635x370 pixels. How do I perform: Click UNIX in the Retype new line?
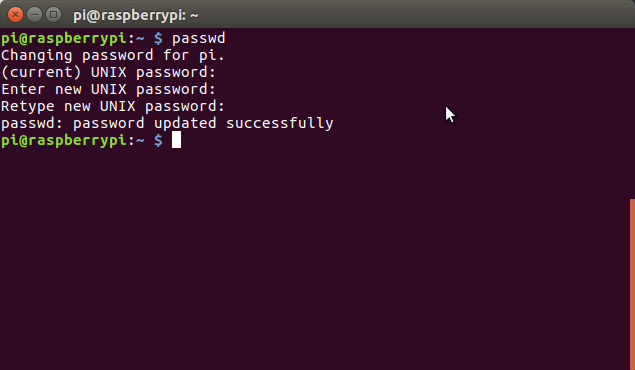[117, 106]
